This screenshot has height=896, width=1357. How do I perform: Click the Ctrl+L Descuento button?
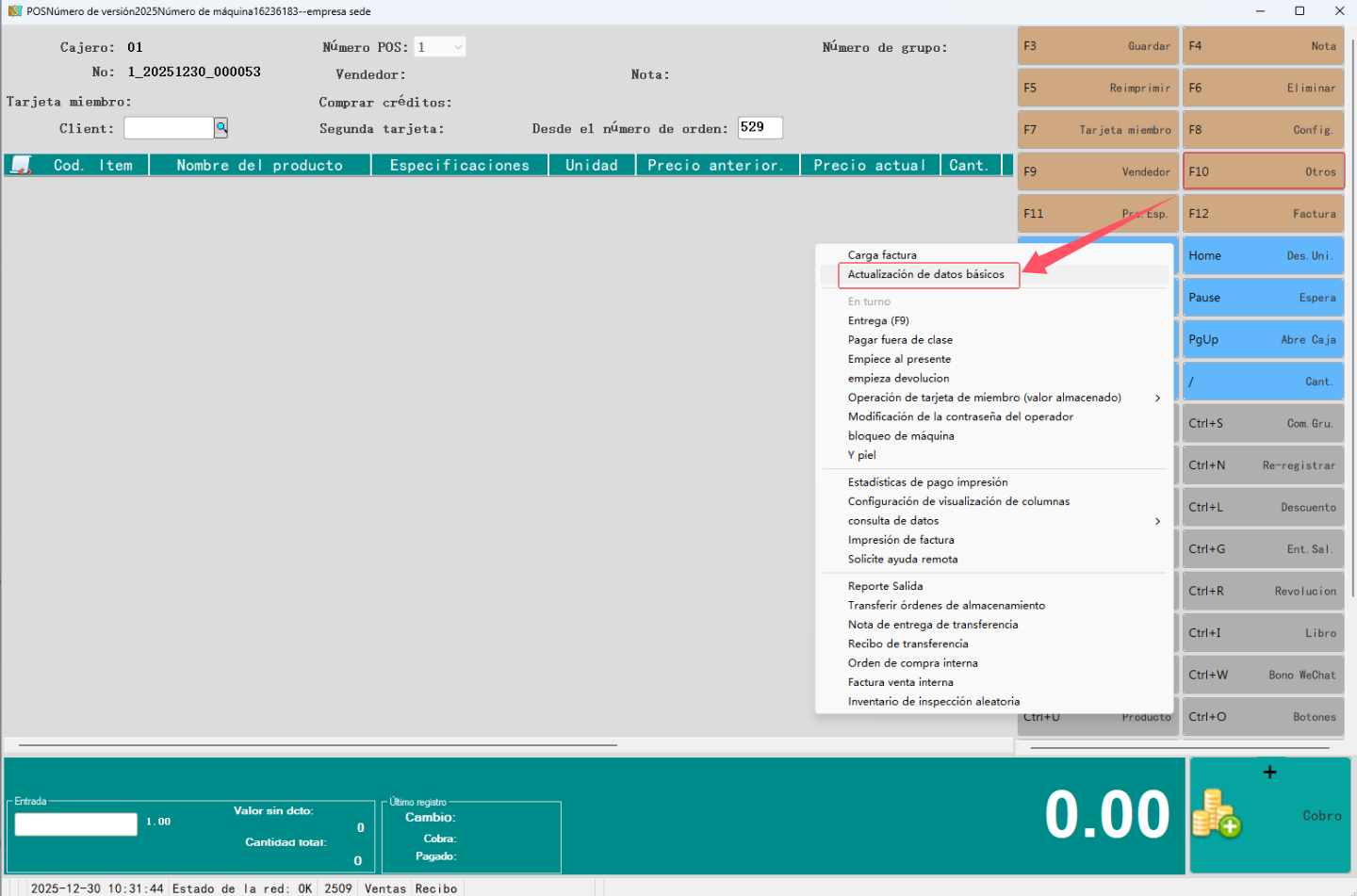point(1263,507)
